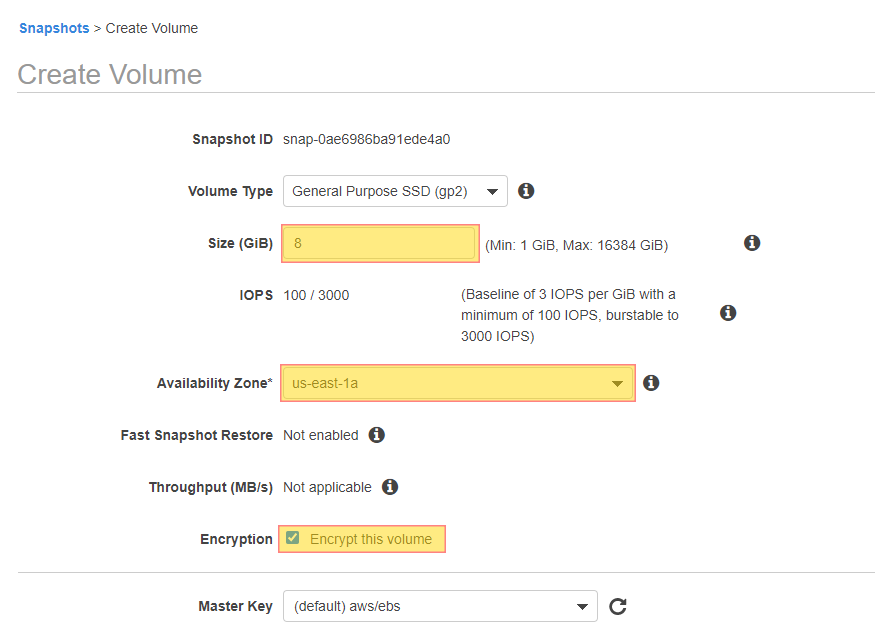Toggle the Encrypt this volume checkbox
This screenshot has height=636, width=875.
click(x=292, y=538)
